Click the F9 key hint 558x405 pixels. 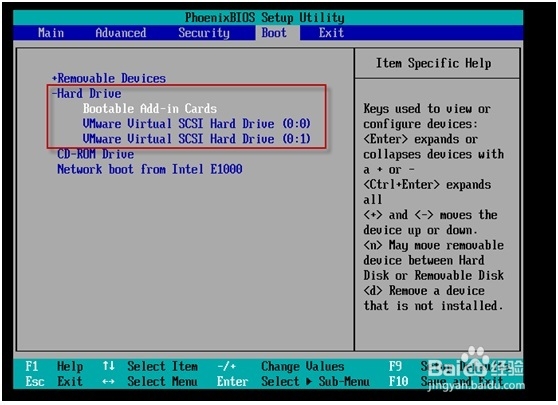click(x=395, y=366)
